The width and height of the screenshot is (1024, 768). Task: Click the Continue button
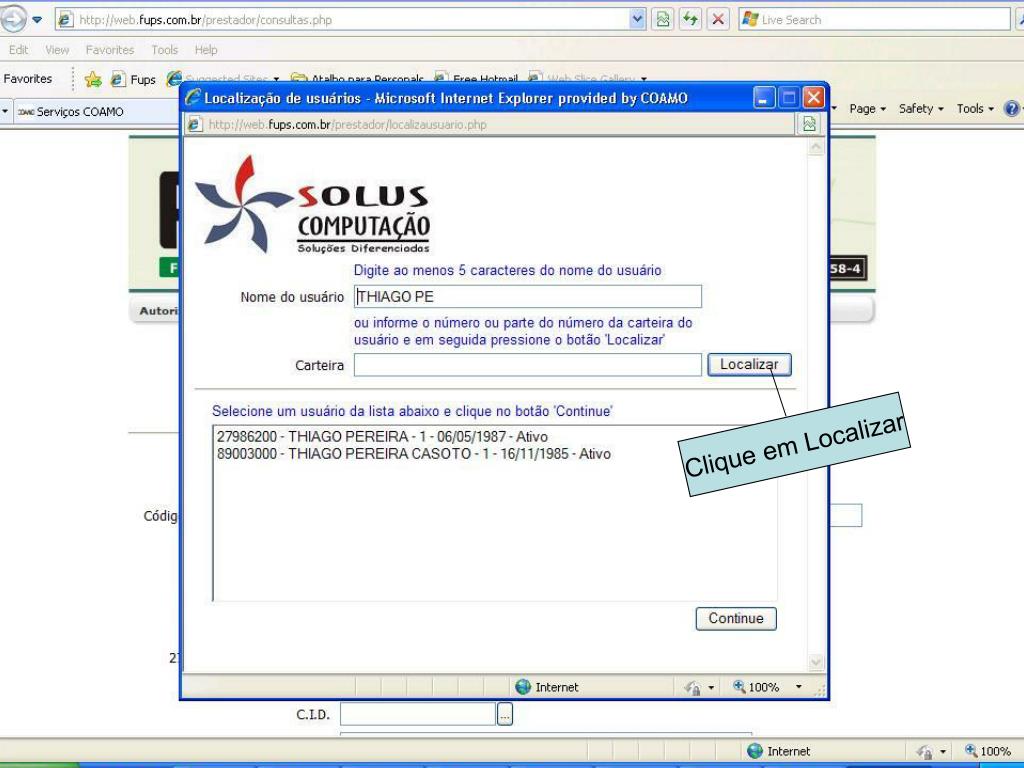[x=736, y=618]
